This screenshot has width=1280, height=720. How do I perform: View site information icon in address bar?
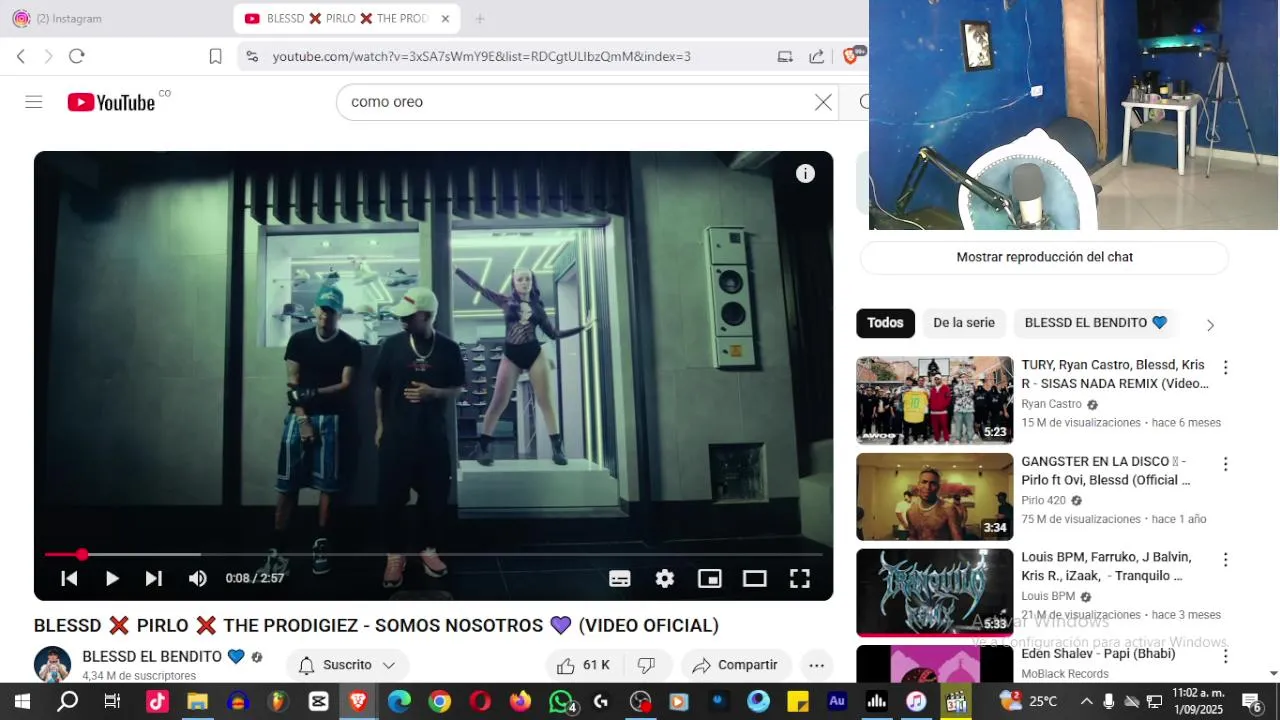[252, 57]
